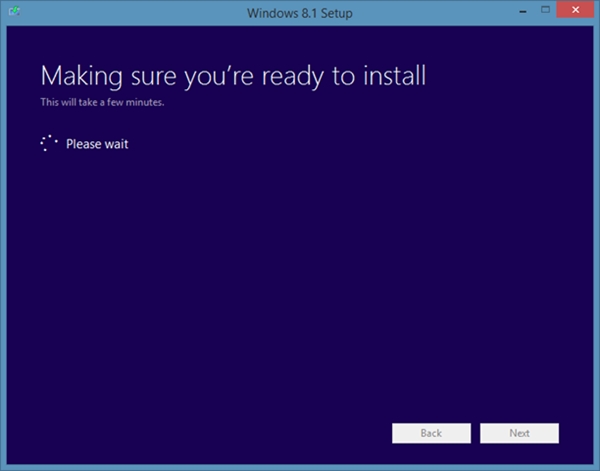Click the spinning progress indicator beside Please wait
Image resolution: width=600 pixels, height=471 pixels.
(x=49, y=143)
